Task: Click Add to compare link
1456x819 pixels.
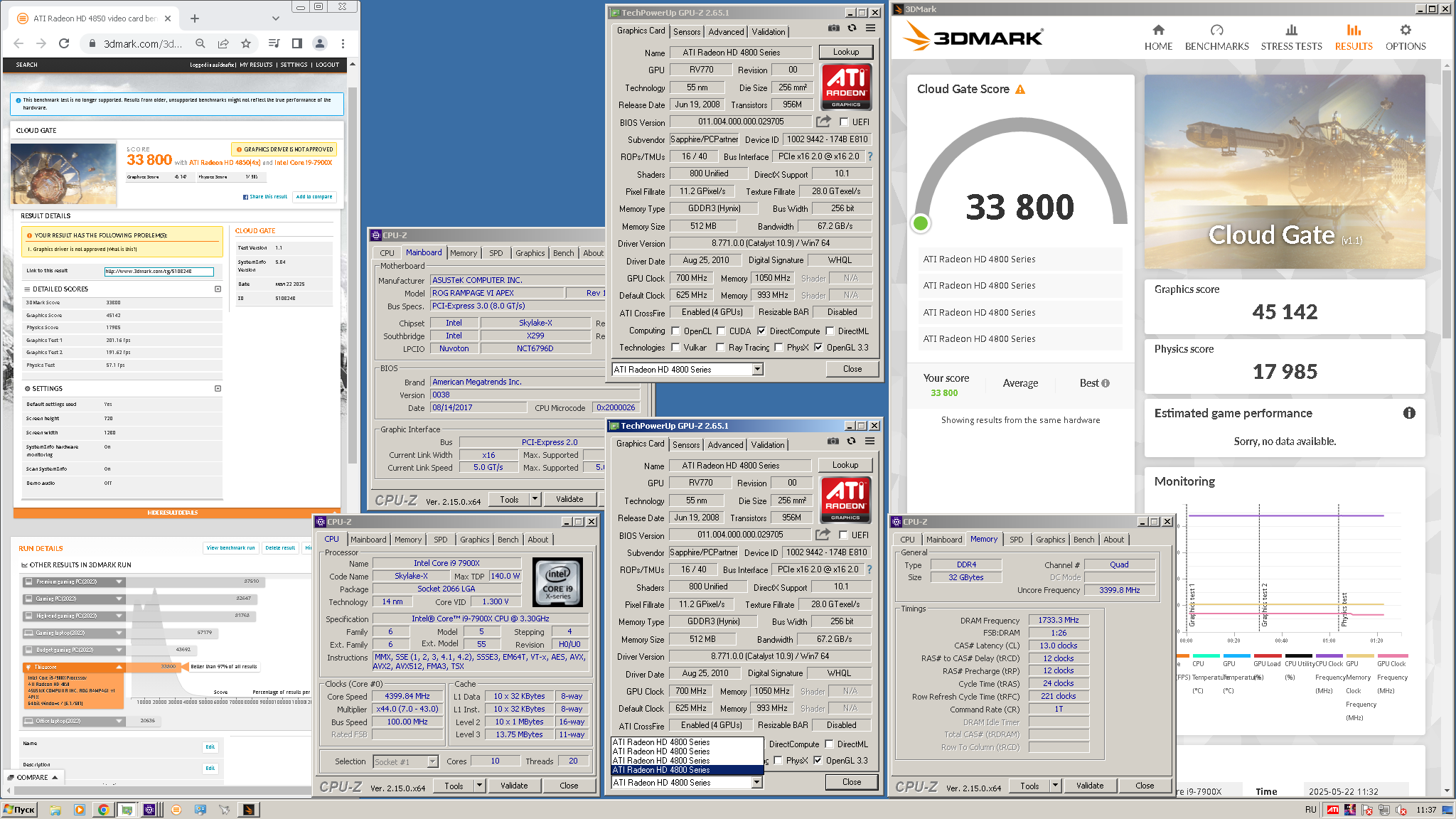Action: tap(314, 197)
